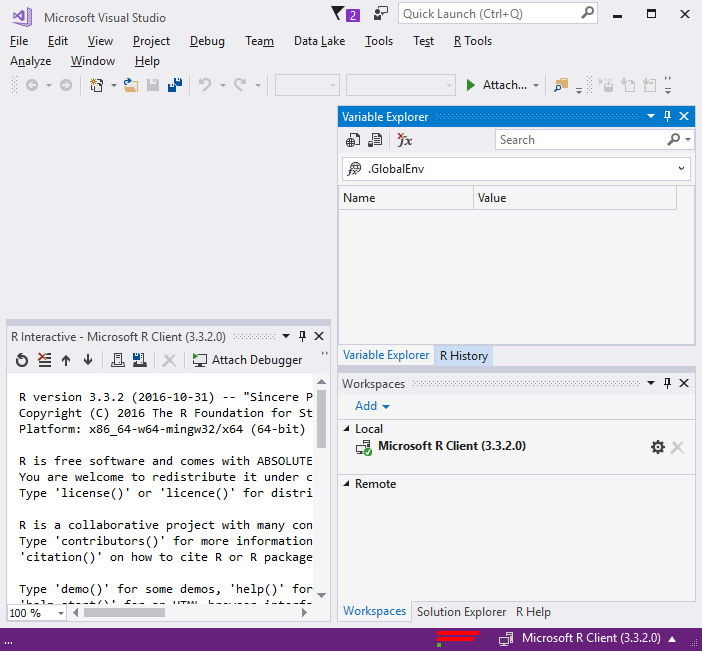The height and width of the screenshot is (651, 702).
Task: Click the Redo toolbar icon
Action: tap(240, 85)
